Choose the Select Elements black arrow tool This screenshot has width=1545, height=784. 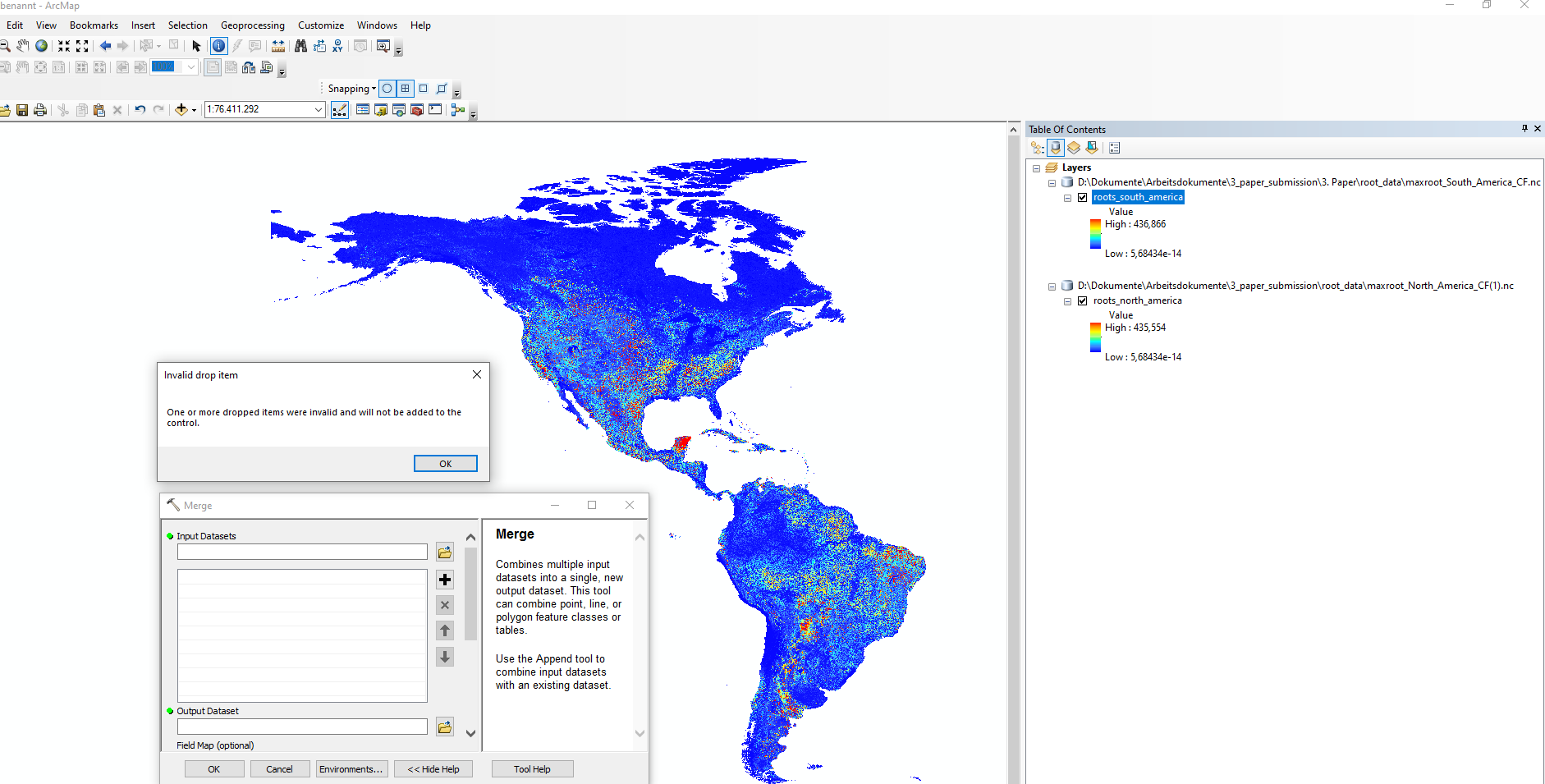[x=196, y=46]
